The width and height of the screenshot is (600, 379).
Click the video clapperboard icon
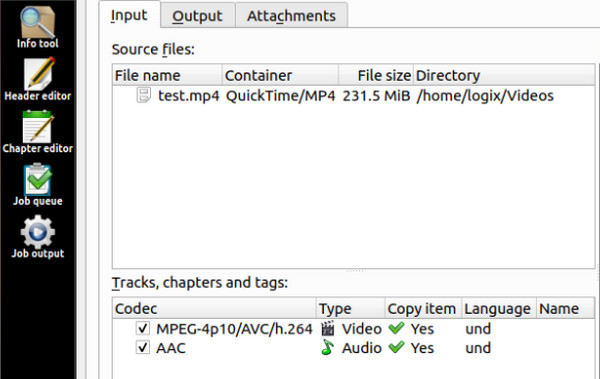pyautogui.click(x=327, y=328)
